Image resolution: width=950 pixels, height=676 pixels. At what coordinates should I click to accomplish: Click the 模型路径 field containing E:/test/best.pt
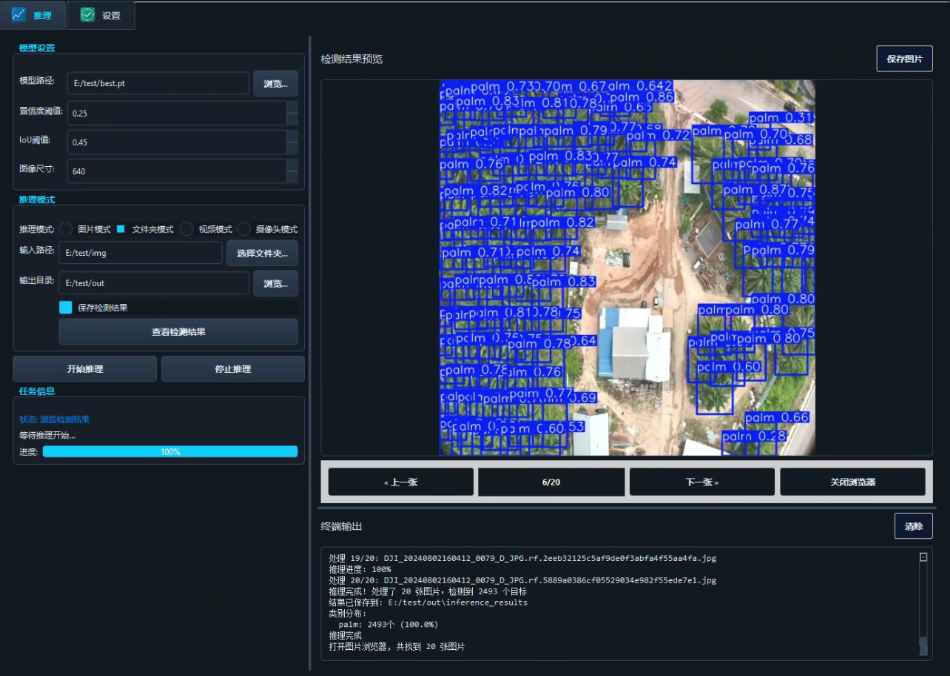(x=158, y=84)
